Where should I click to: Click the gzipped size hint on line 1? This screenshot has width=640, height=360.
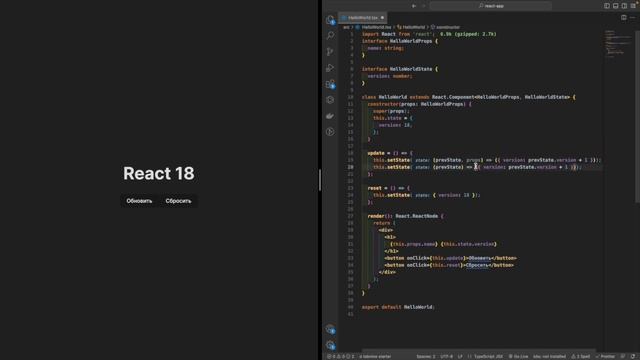468,34
